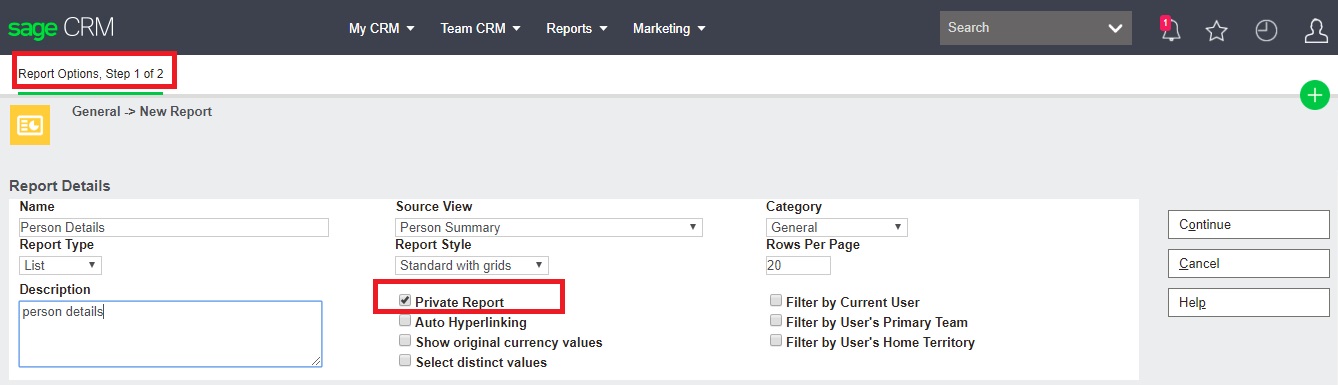This screenshot has height=385, width=1338.
Task: Click the Rows Per Page field
Action: pos(798,265)
